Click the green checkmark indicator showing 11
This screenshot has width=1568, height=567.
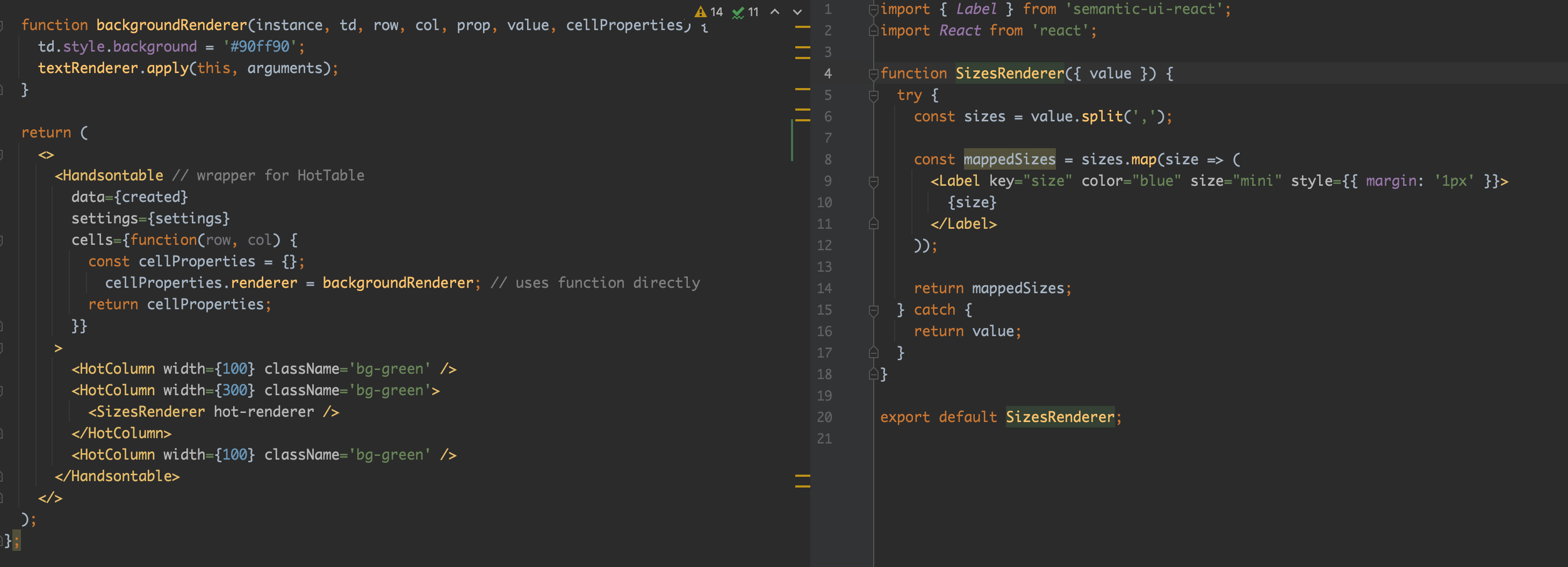(746, 12)
